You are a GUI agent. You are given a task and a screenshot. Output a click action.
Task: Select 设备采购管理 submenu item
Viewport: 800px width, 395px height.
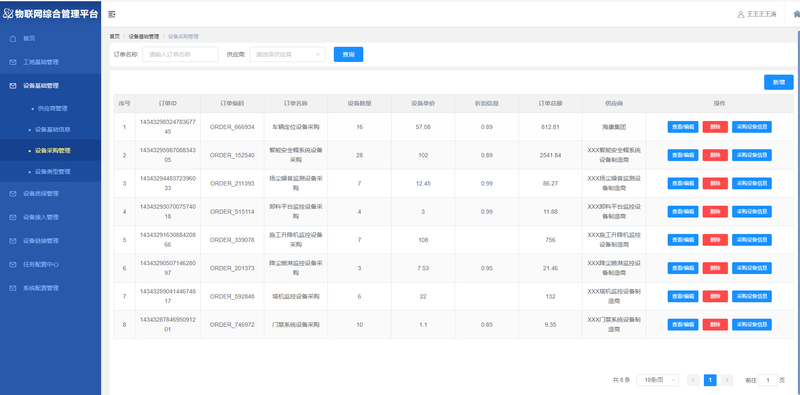[51, 151]
